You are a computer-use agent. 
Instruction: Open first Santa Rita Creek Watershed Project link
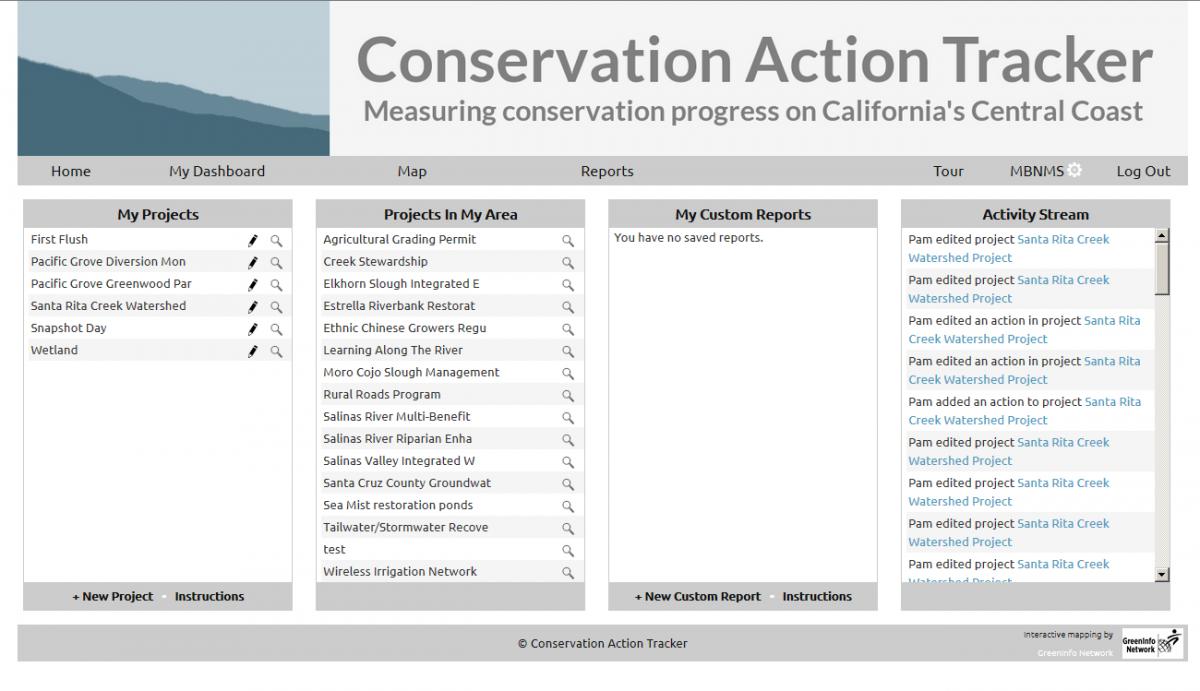(x=1009, y=248)
